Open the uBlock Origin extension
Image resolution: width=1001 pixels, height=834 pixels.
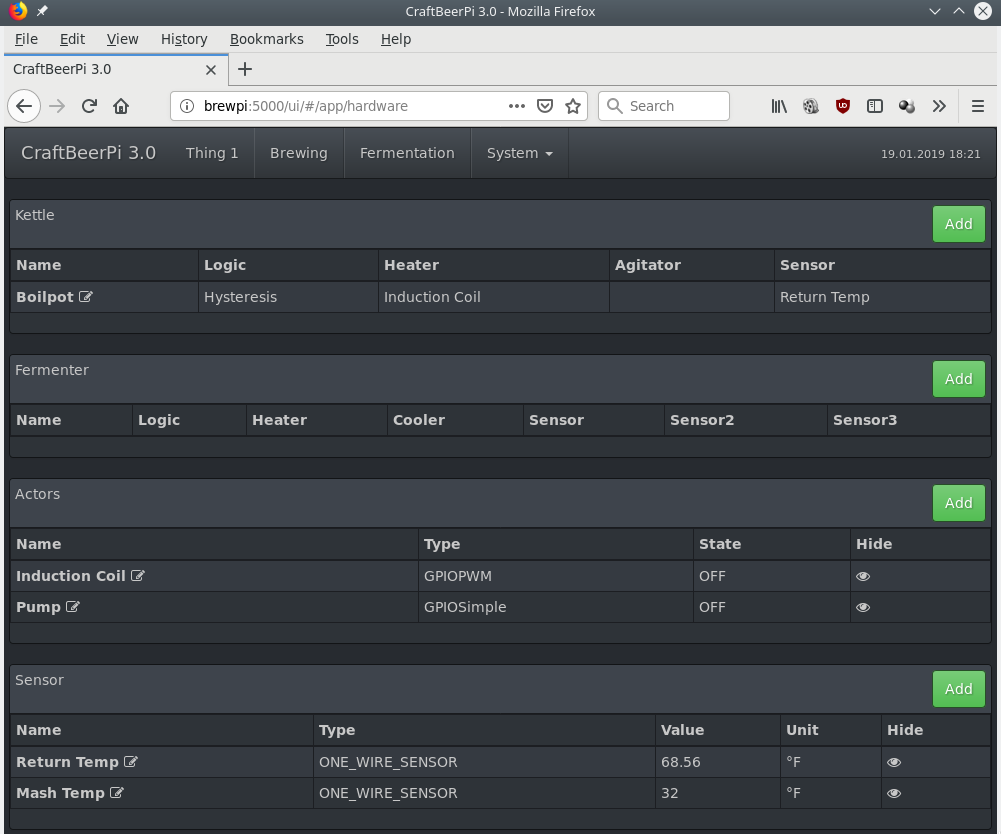point(843,106)
